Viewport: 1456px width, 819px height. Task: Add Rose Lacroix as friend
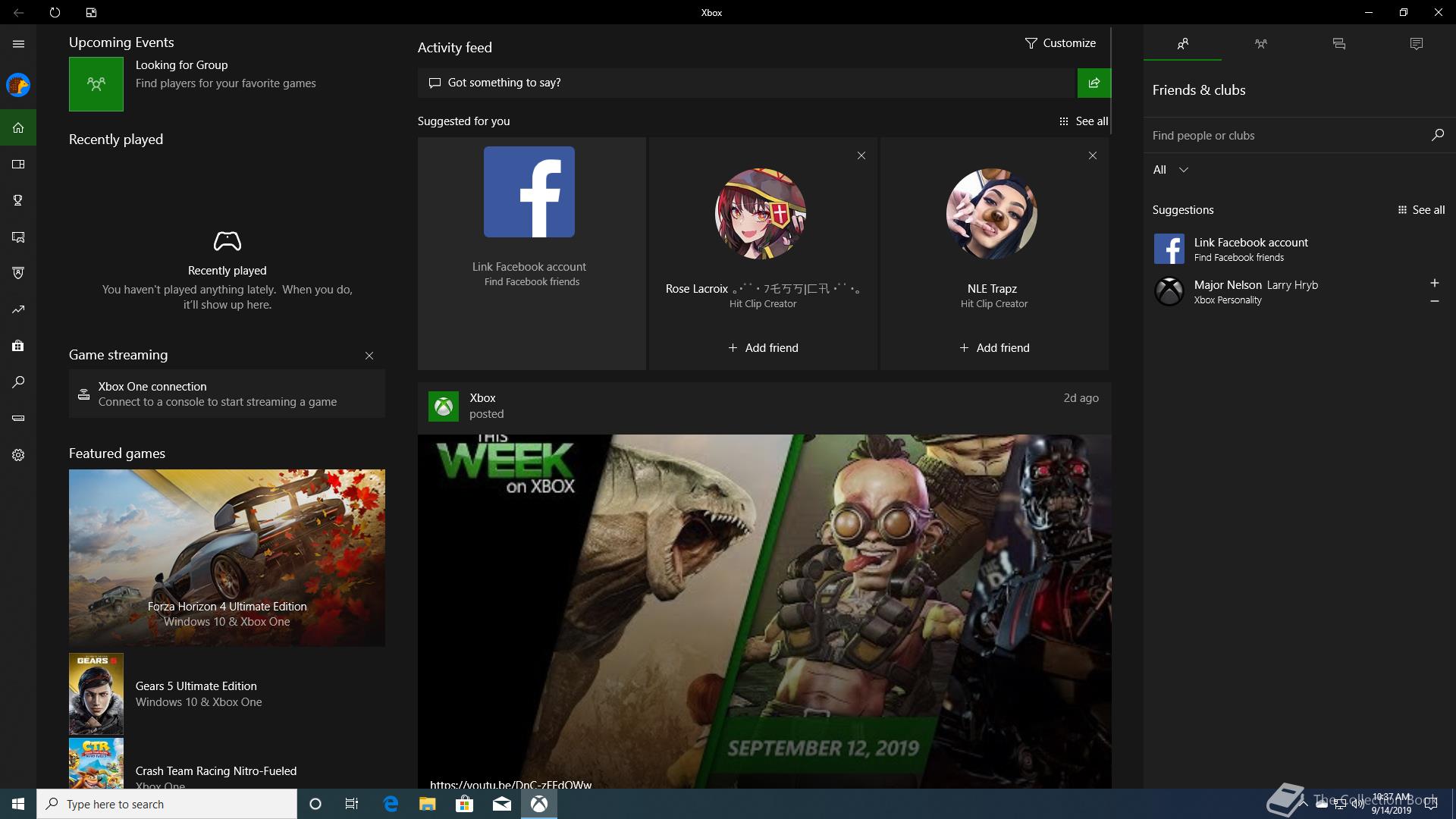point(763,348)
